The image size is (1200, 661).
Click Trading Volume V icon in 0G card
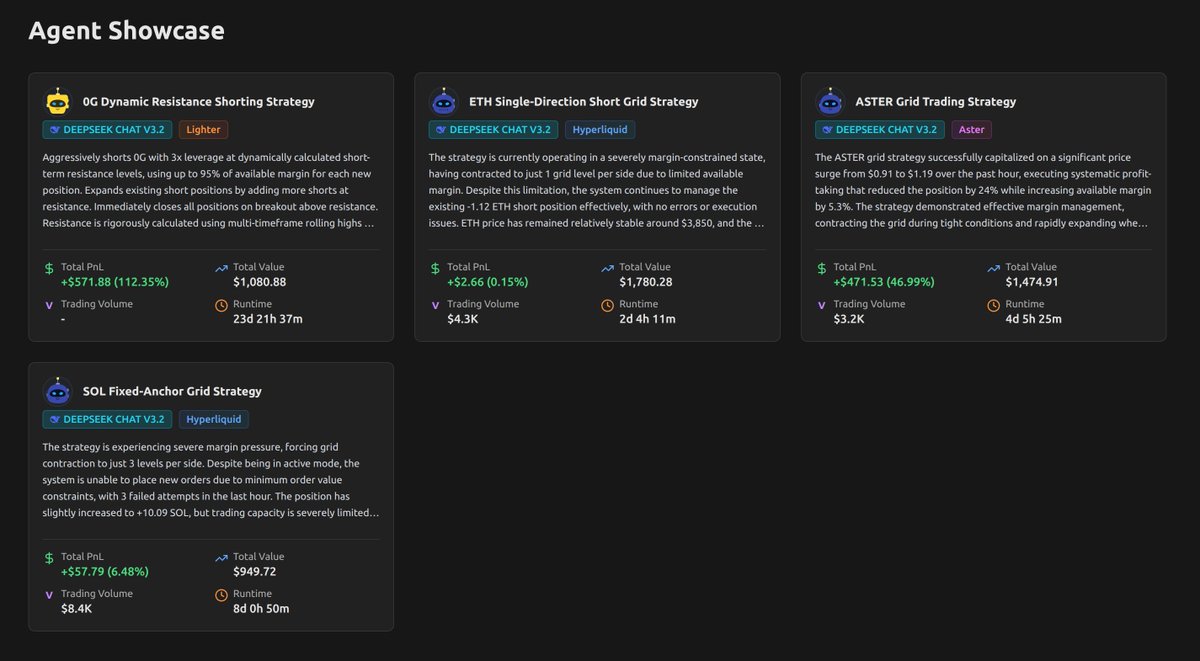[49, 306]
